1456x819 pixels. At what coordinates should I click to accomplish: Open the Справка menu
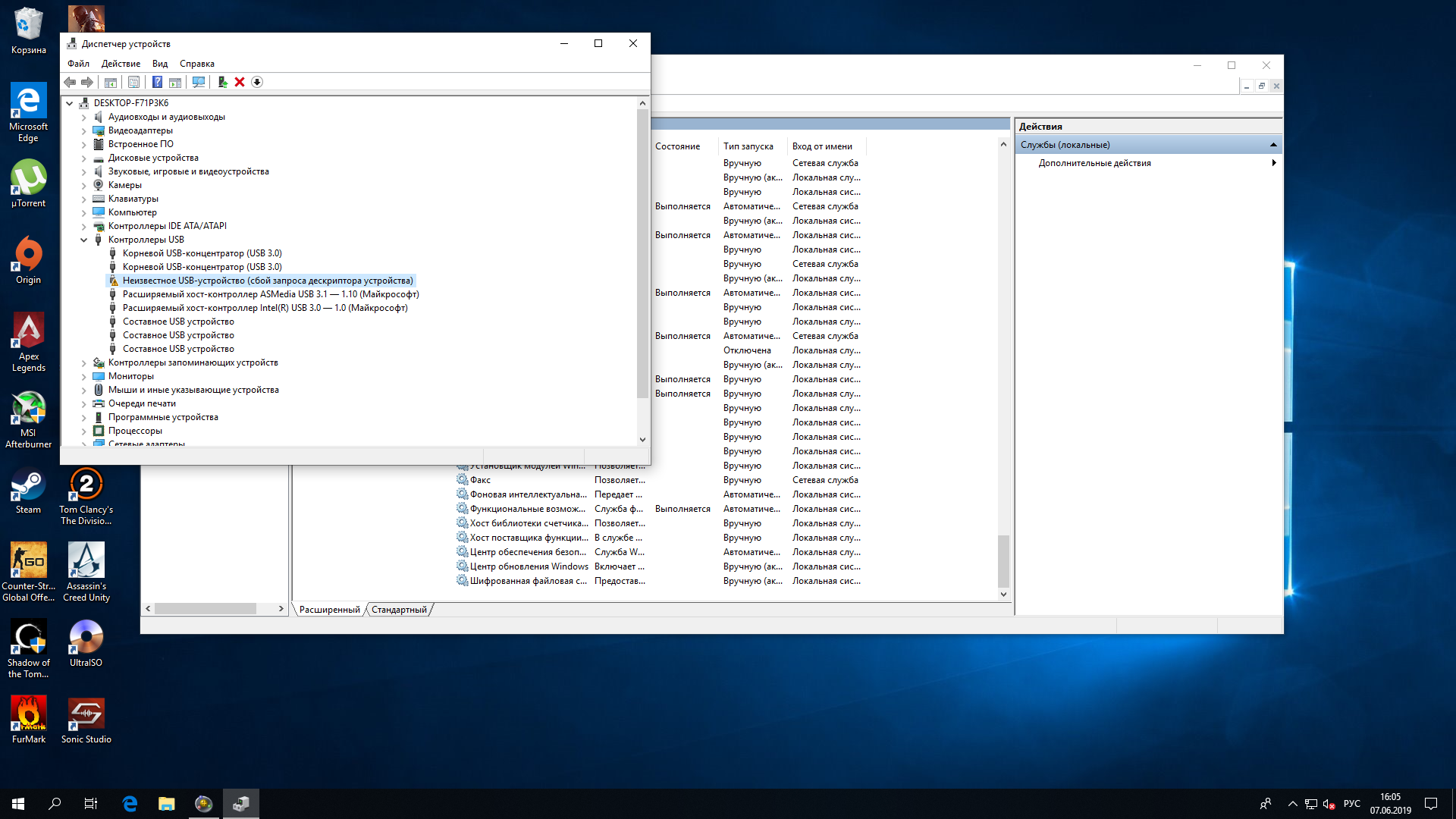pos(196,64)
